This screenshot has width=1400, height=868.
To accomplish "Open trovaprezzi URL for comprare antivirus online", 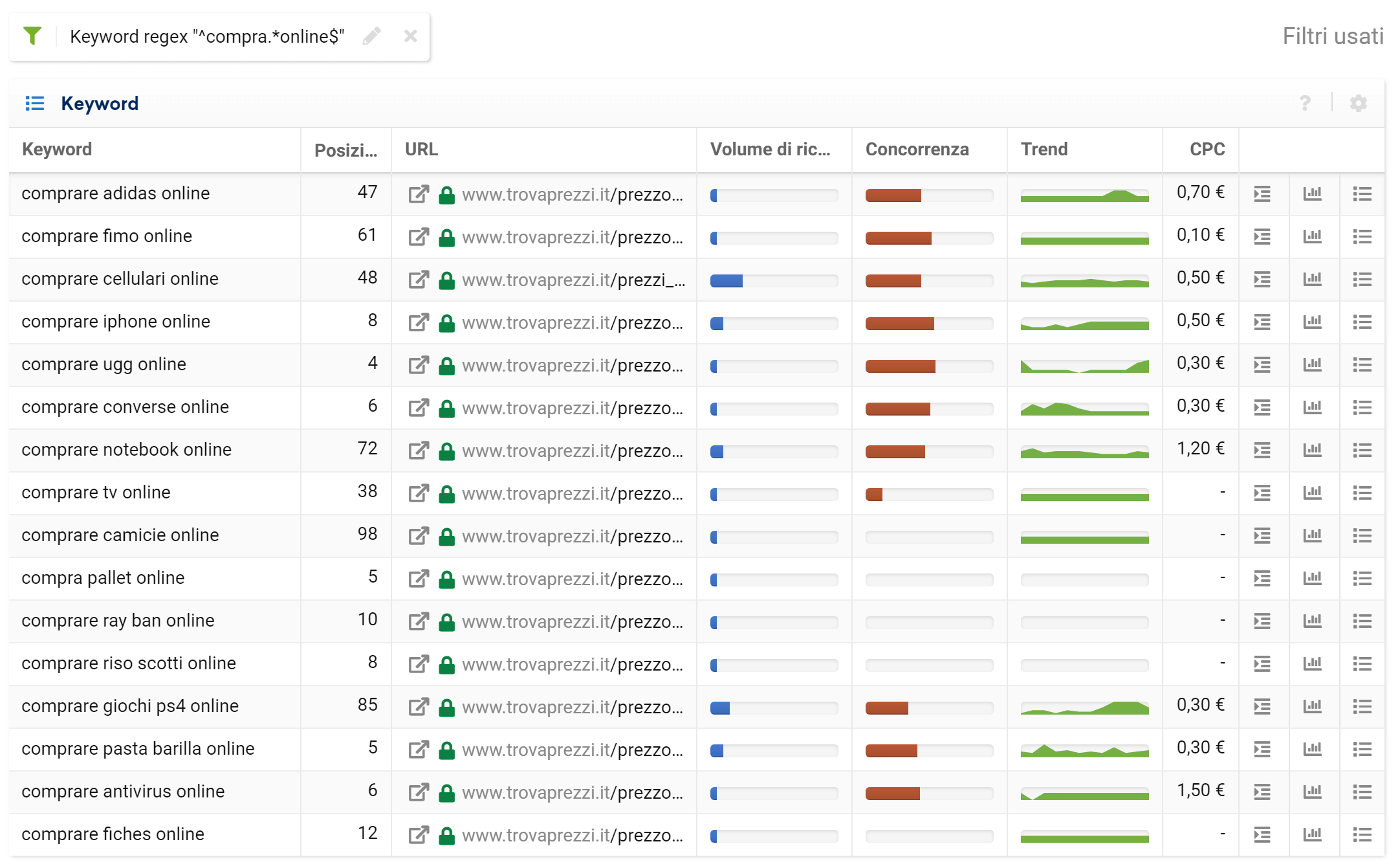I will (573, 792).
